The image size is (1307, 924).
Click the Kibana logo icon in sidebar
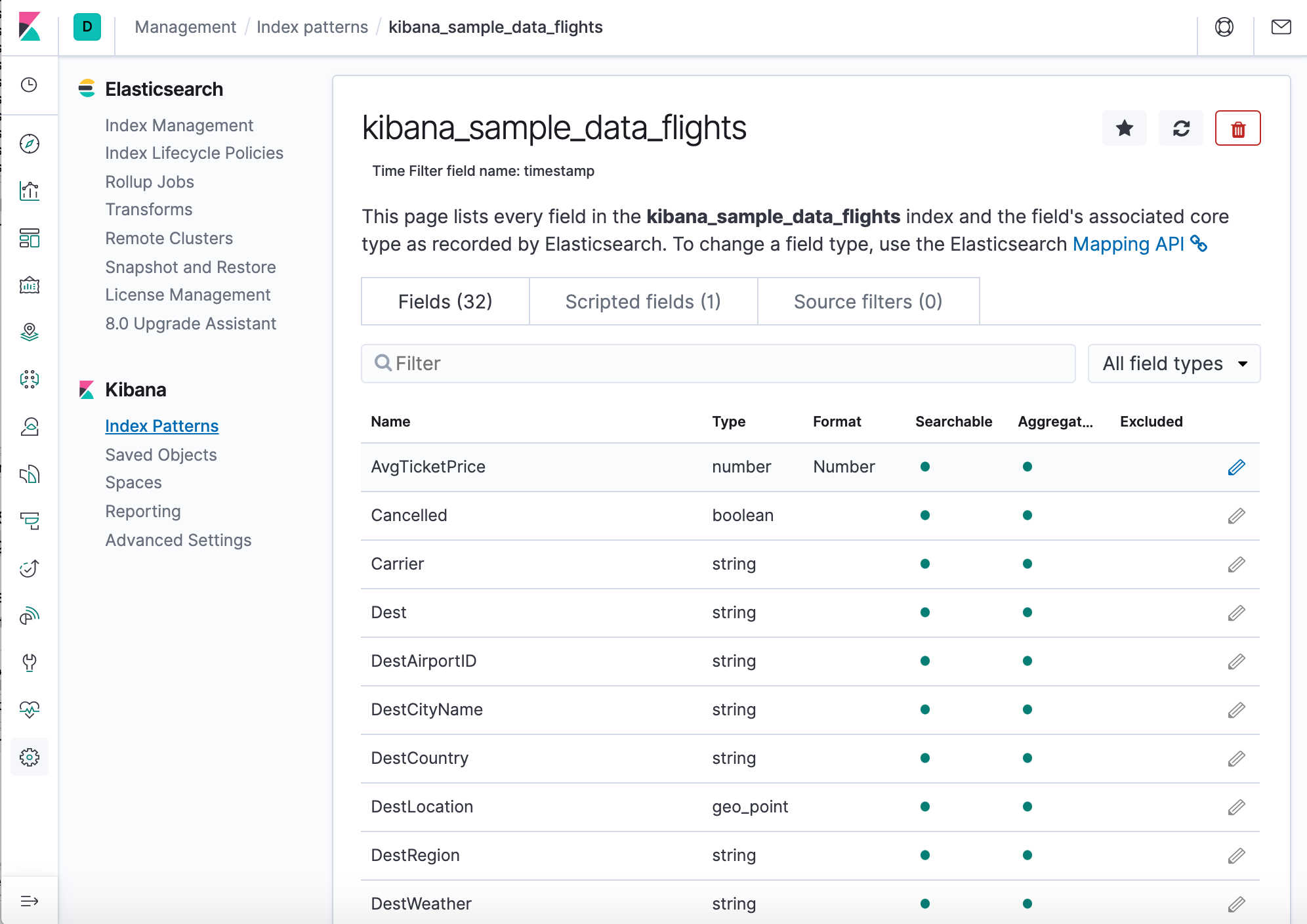[x=30, y=26]
